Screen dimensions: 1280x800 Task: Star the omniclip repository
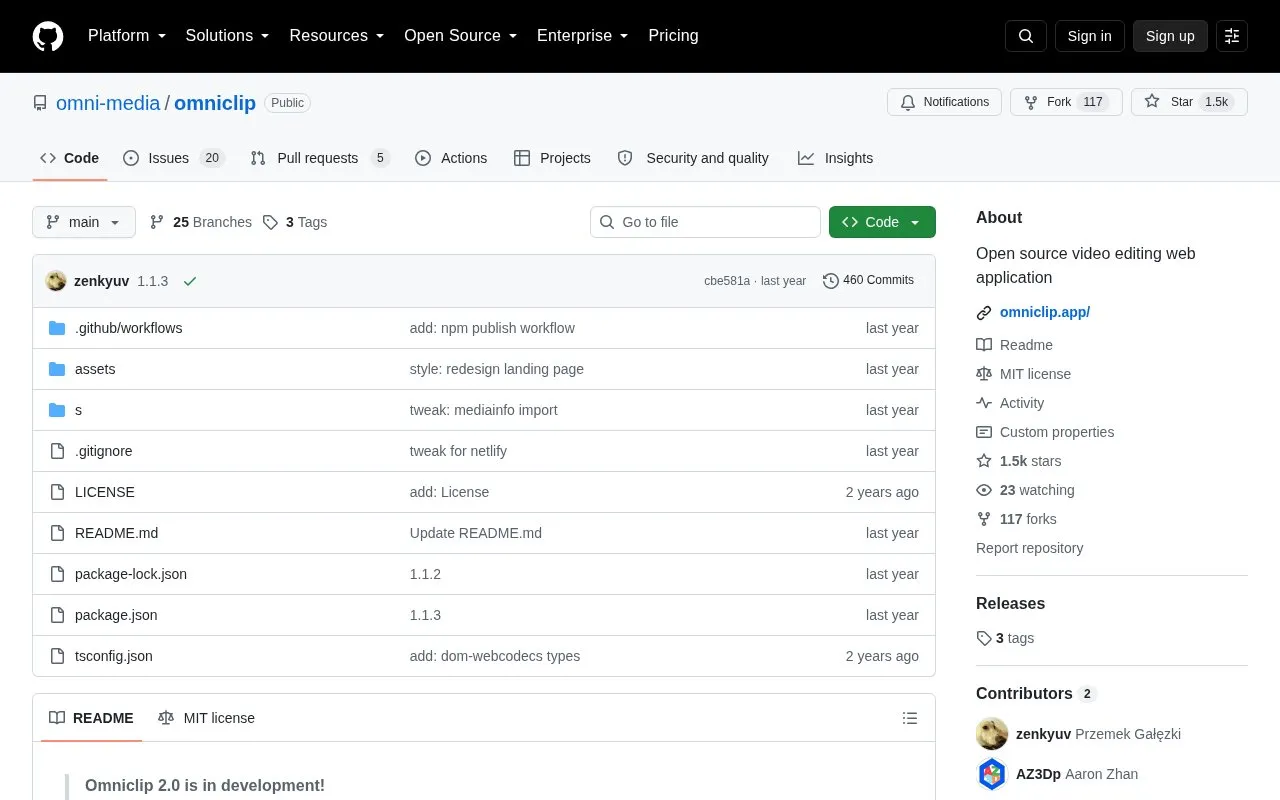[x=1189, y=102]
